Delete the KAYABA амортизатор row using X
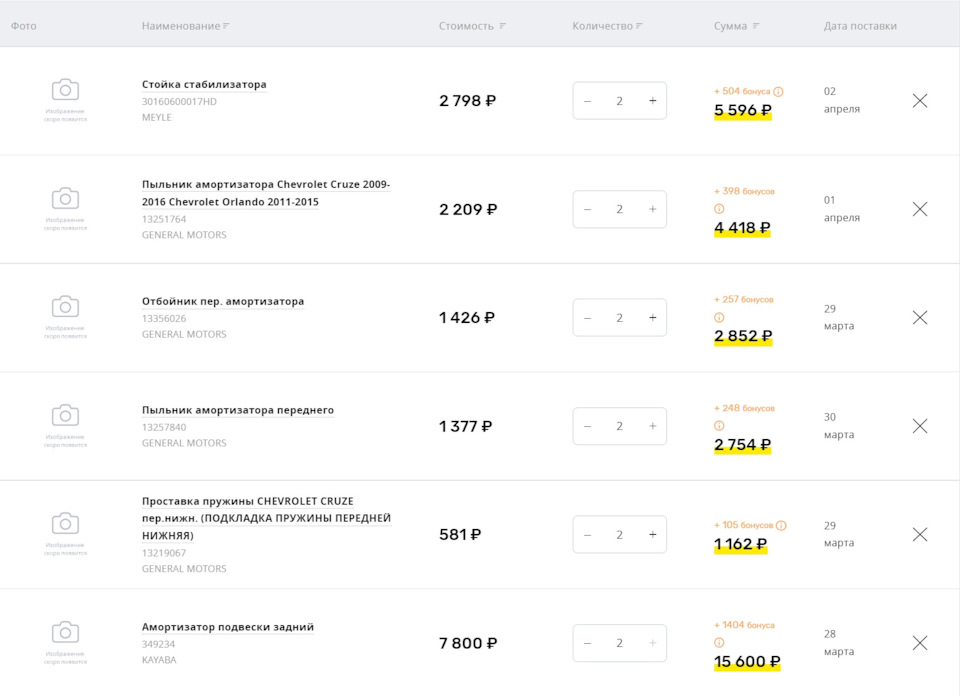Viewport: 960px width, 696px height. click(x=920, y=643)
